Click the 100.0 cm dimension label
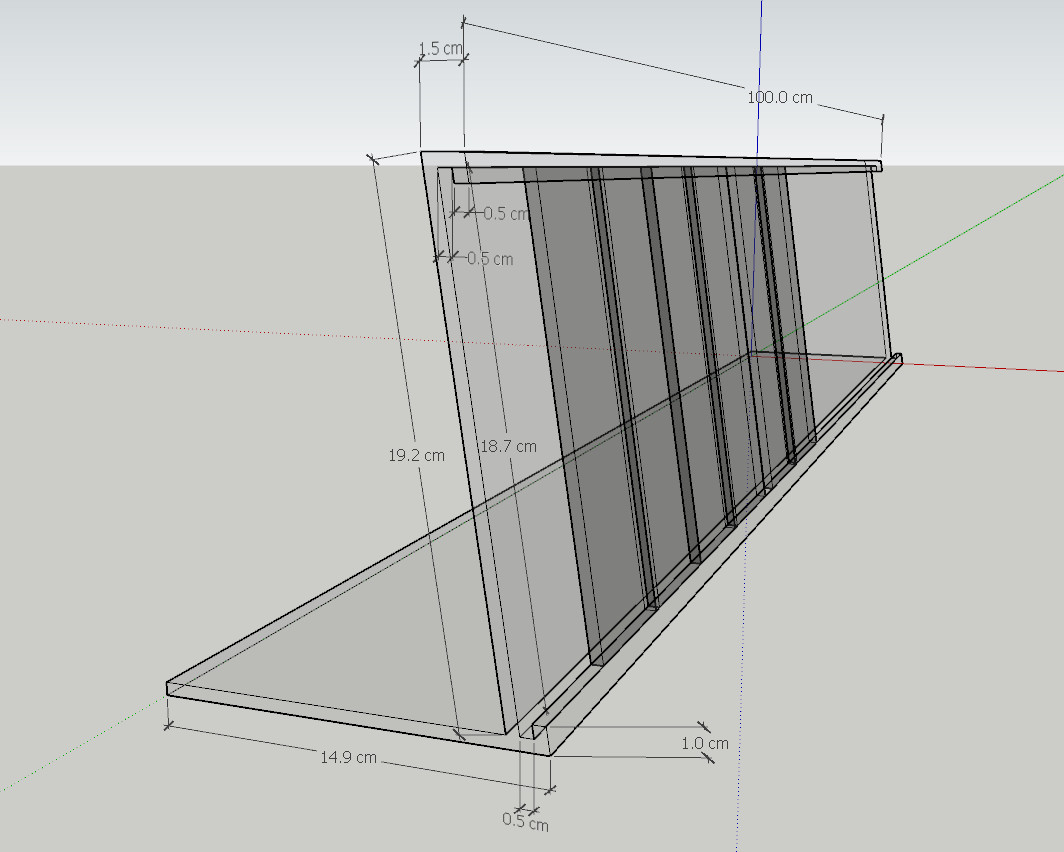 click(x=779, y=98)
